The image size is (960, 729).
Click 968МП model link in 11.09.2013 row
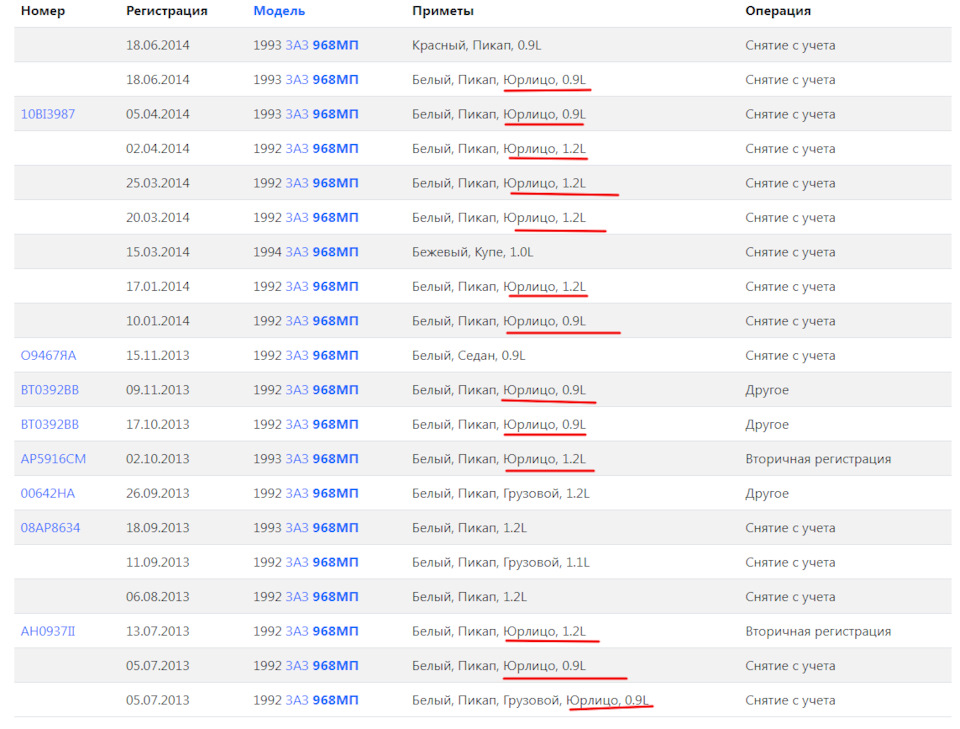point(336,563)
